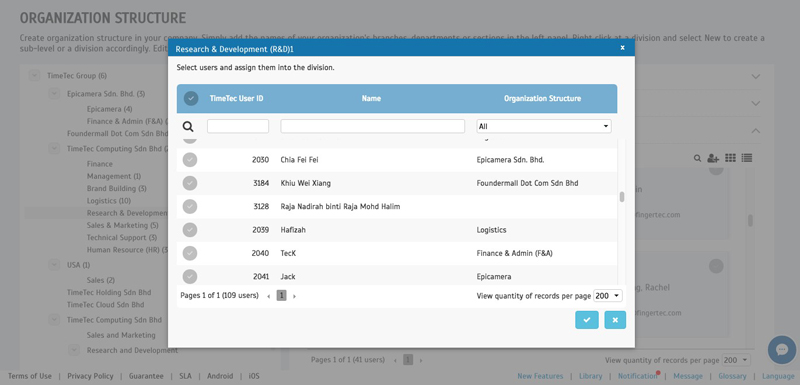Image resolution: width=800 pixels, height=385 pixels.
Task: Toggle the select-all checkbox in header
Action: (x=191, y=98)
